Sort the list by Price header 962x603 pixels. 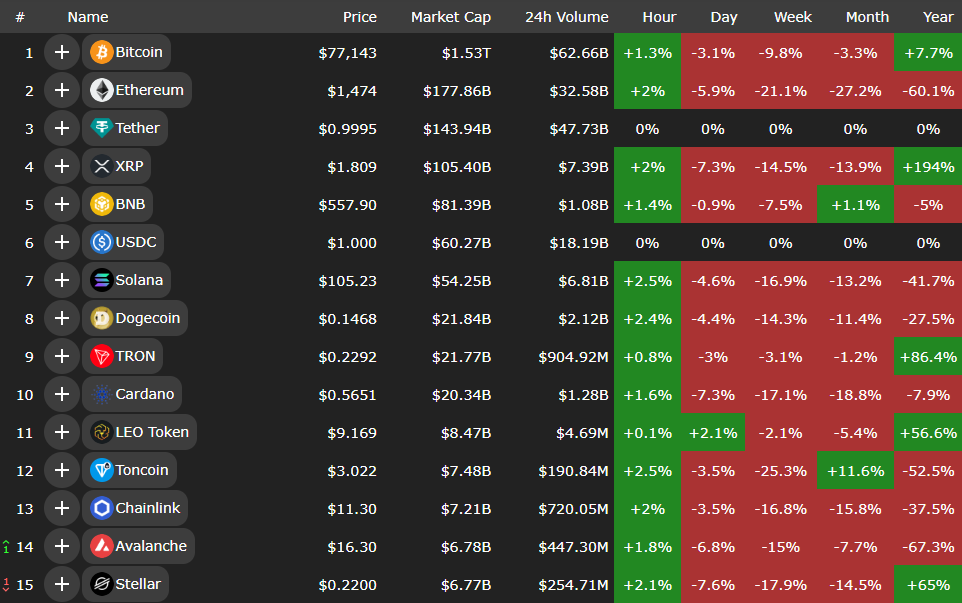[x=359, y=17]
